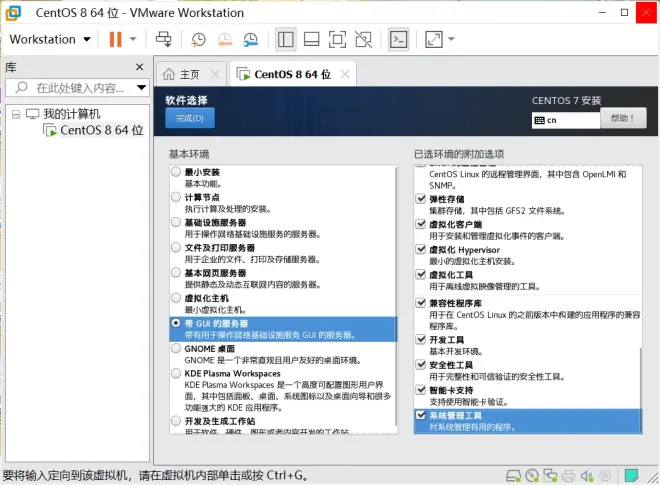The width and height of the screenshot is (660, 485).
Task: Select the GNOME 桌面 radio option
Action: click(176, 348)
